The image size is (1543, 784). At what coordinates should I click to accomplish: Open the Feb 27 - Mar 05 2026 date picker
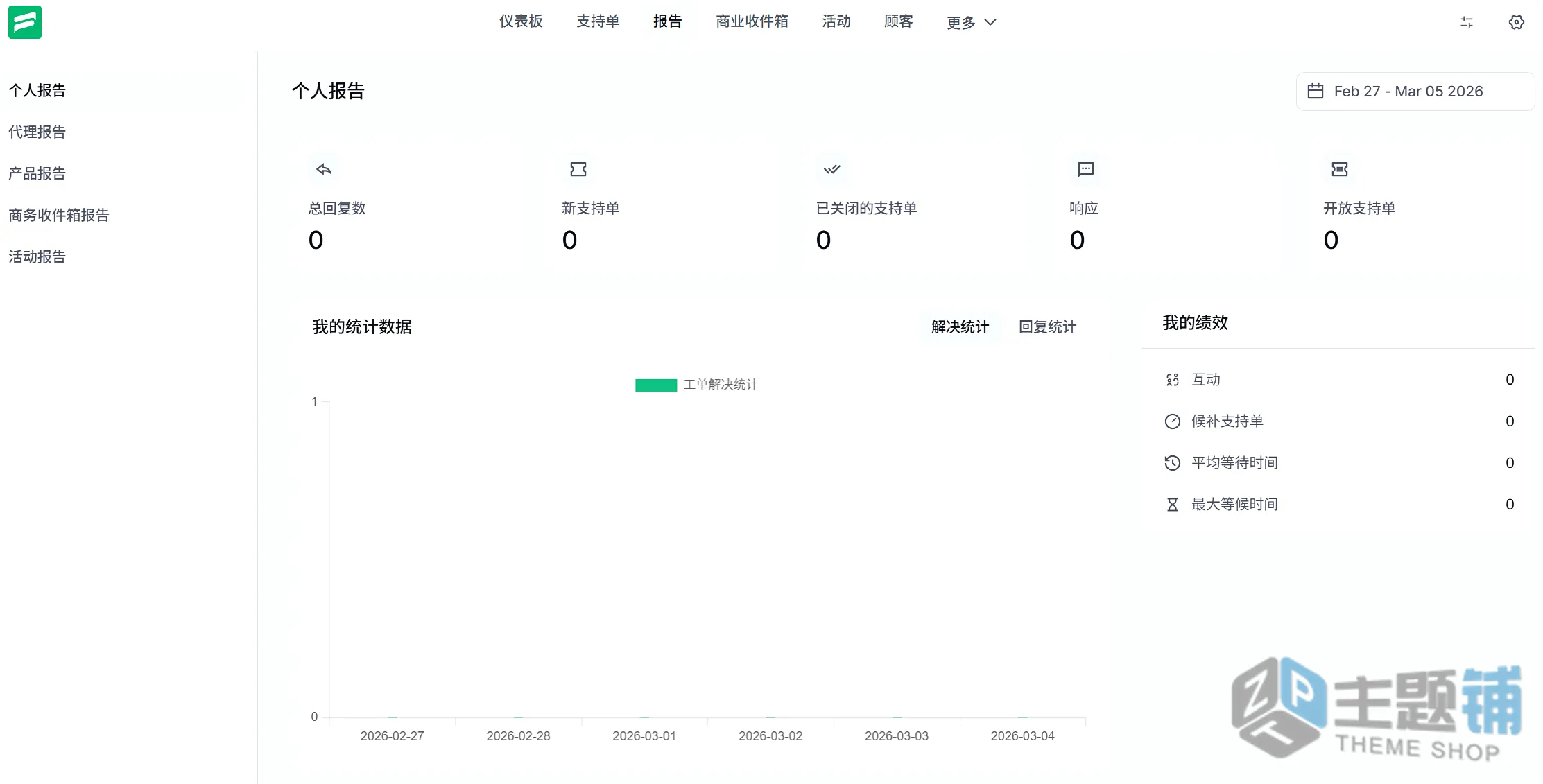tap(1415, 92)
